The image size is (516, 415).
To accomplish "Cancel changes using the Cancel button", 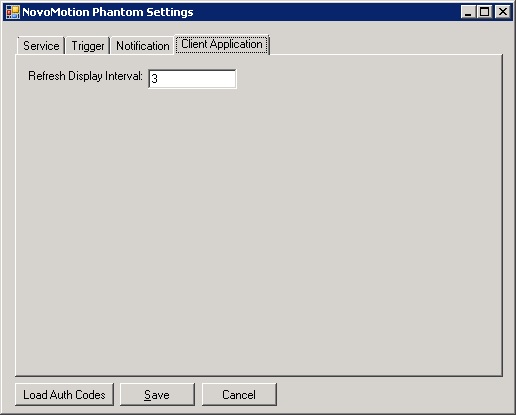I will [239, 395].
